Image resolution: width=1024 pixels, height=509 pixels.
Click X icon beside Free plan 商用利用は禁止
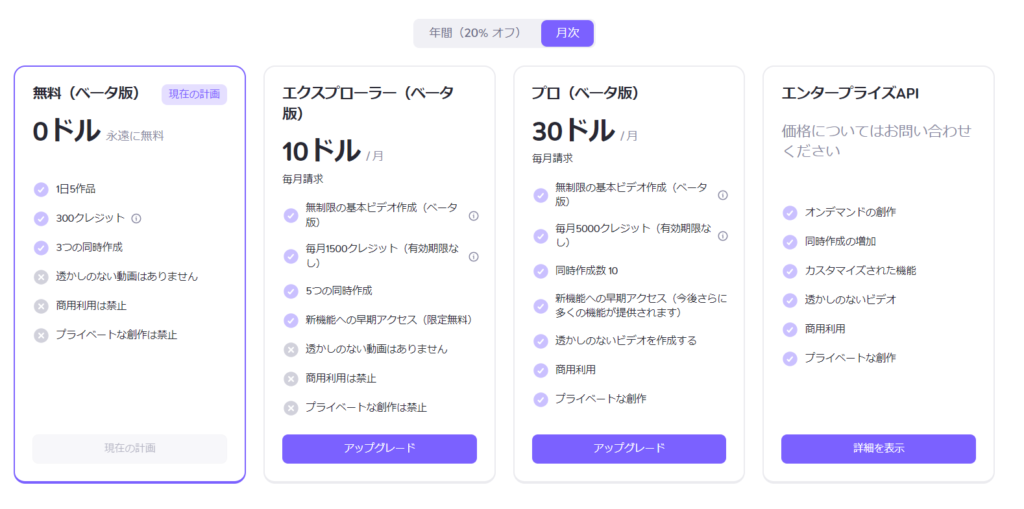coord(41,306)
